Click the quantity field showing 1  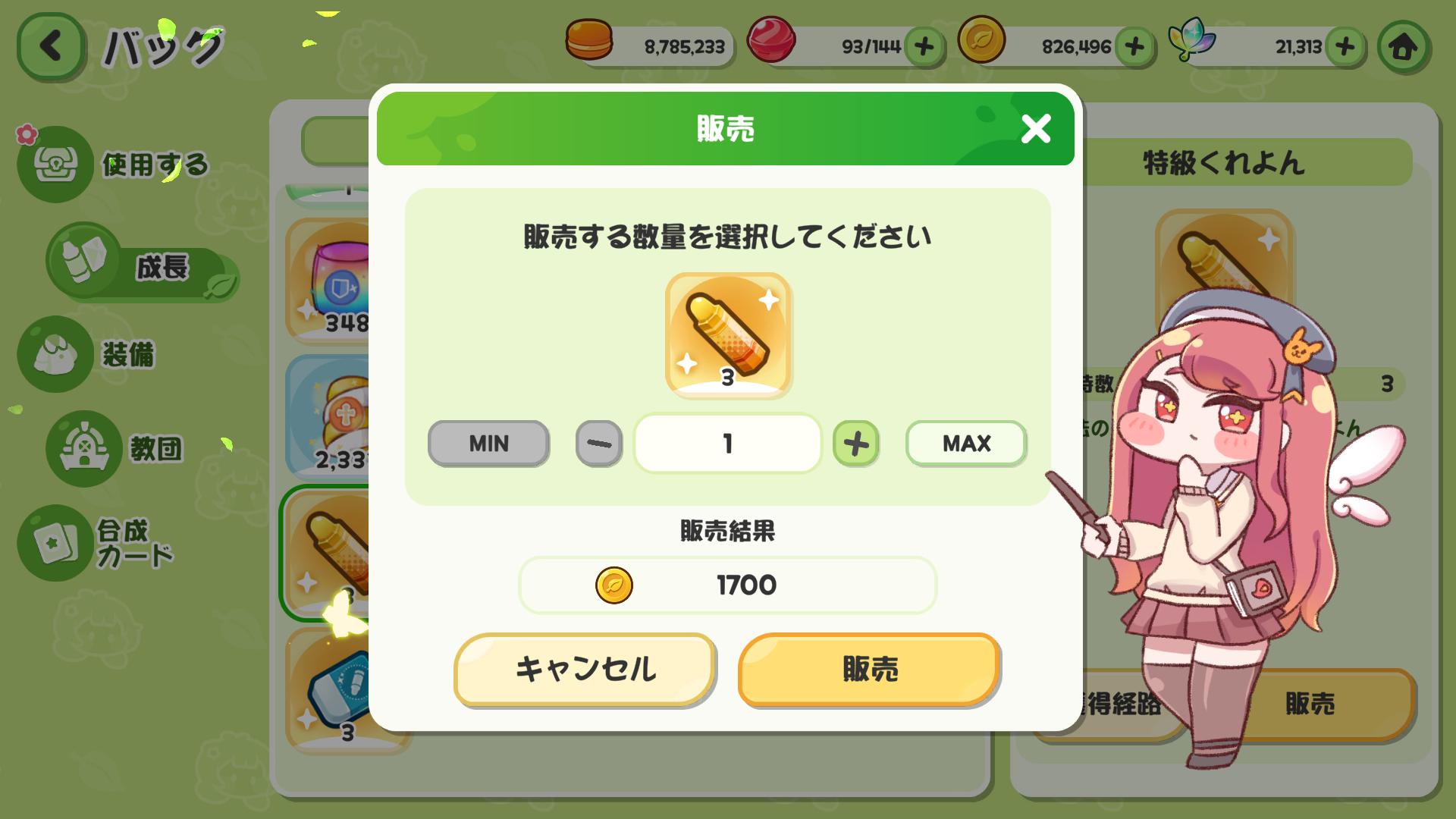click(x=728, y=444)
